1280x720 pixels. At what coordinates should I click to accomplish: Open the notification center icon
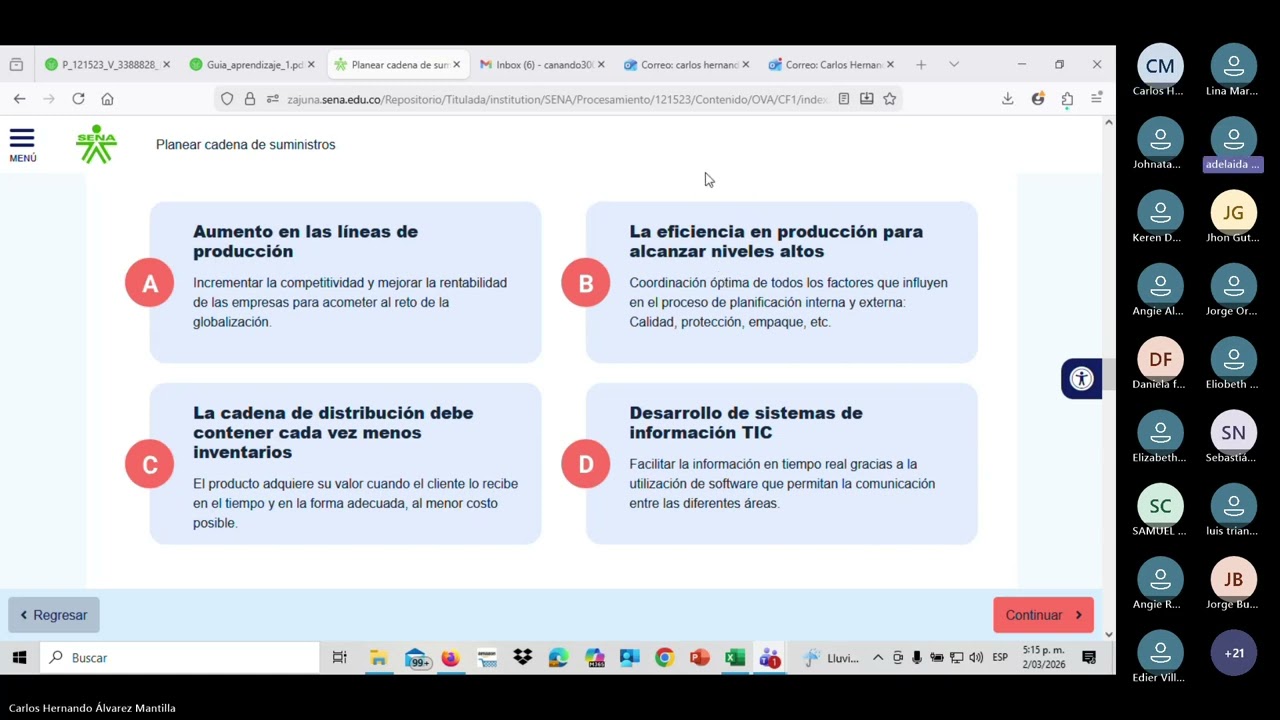[1089, 657]
